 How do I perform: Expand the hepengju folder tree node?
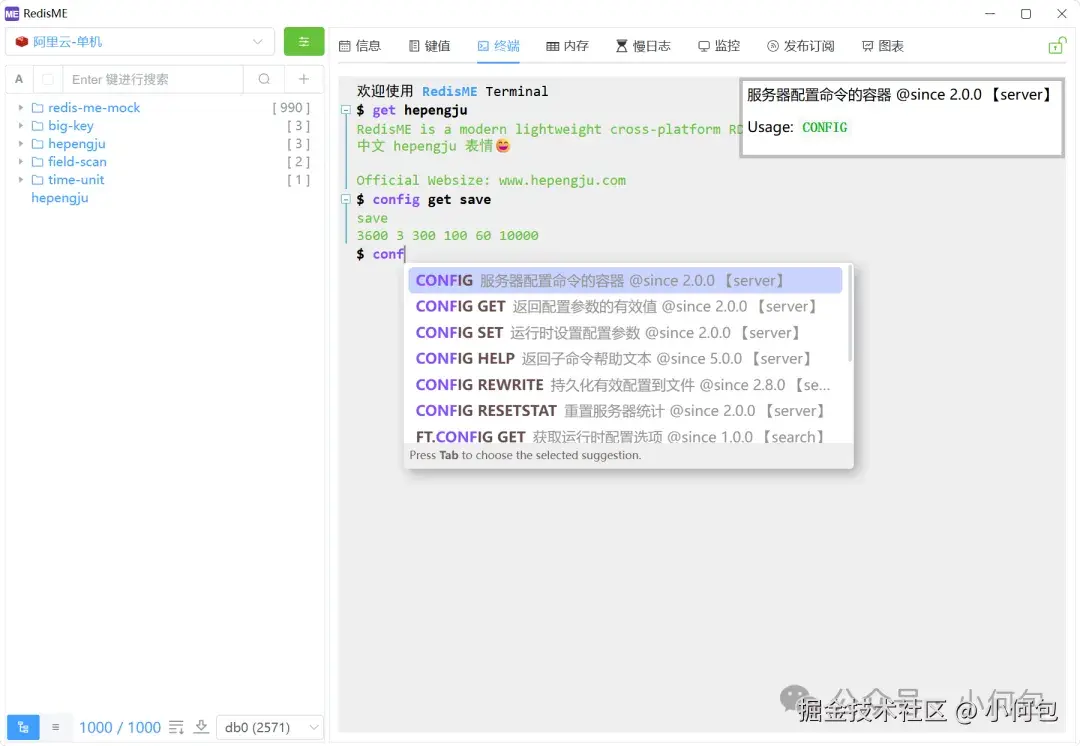20,143
